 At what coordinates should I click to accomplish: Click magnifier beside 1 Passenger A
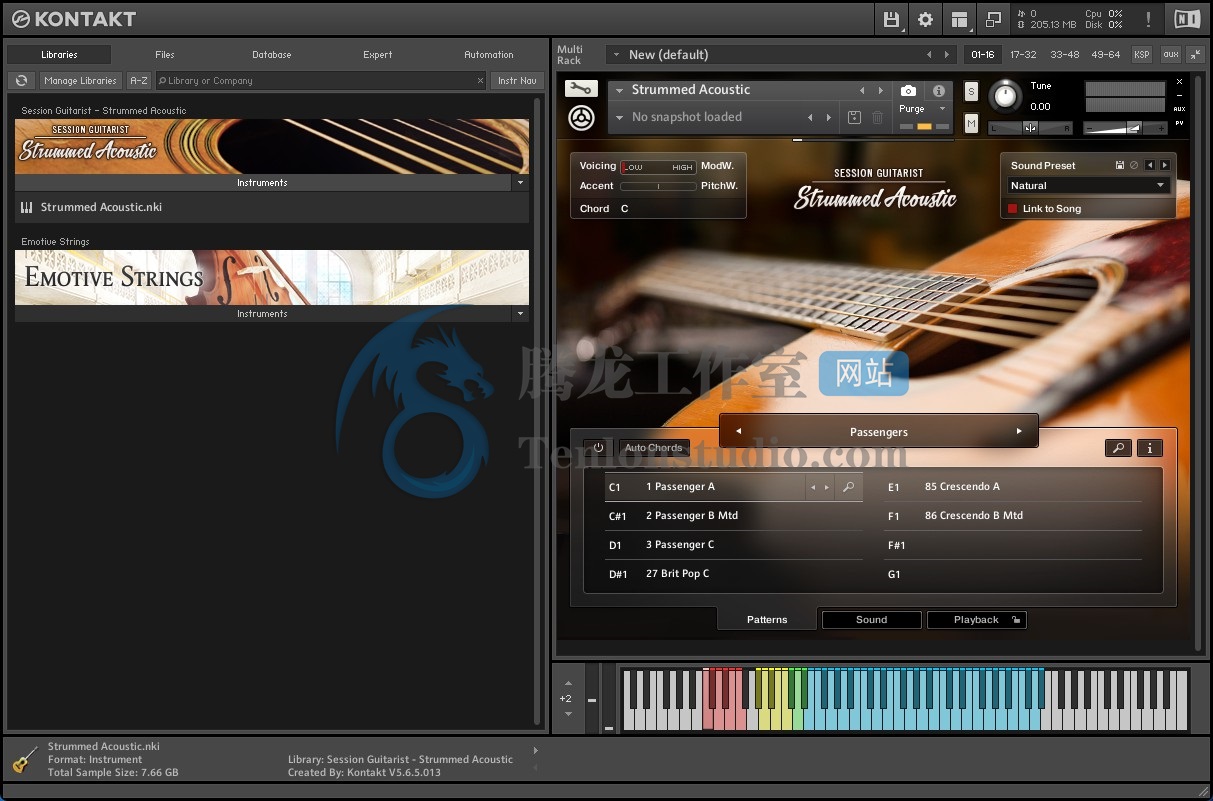pyautogui.click(x=848, y=487)
